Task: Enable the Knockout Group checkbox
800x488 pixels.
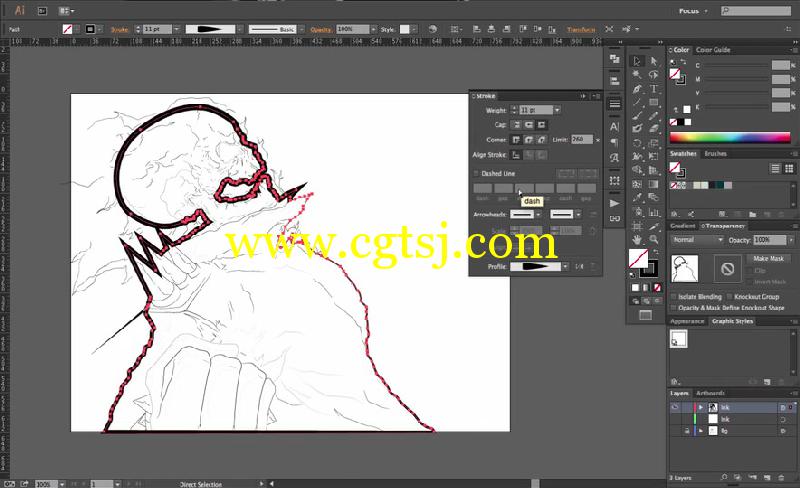Action: pyautogui.click(x=730, y=297)
